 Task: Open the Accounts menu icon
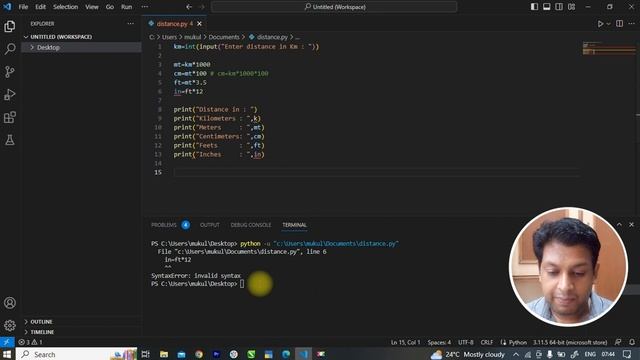point(10,303)
